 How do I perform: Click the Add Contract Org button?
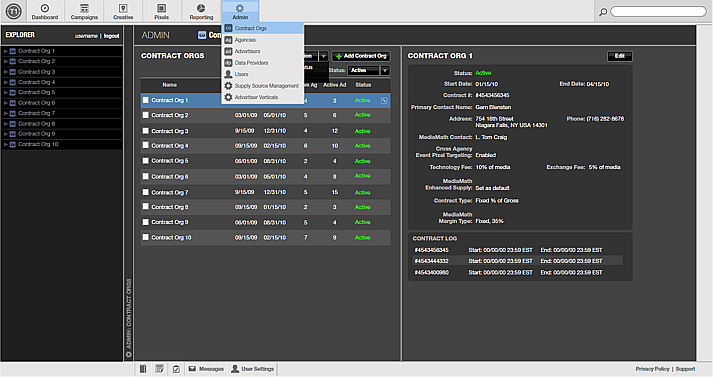[361, 56]
